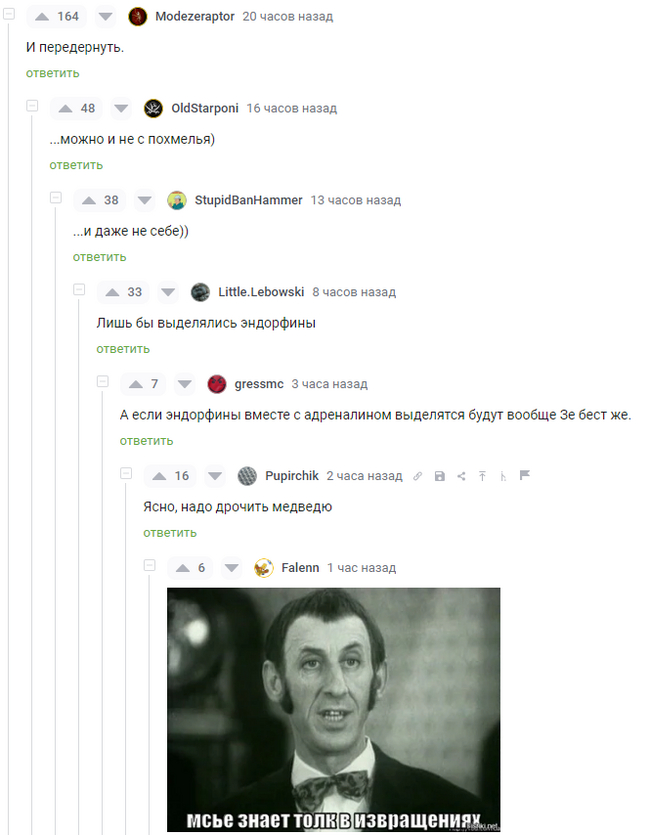Upvote Modezeraptor's comment with 164 rating
This screenshot has width=650, height=835.
coord(42,17)
